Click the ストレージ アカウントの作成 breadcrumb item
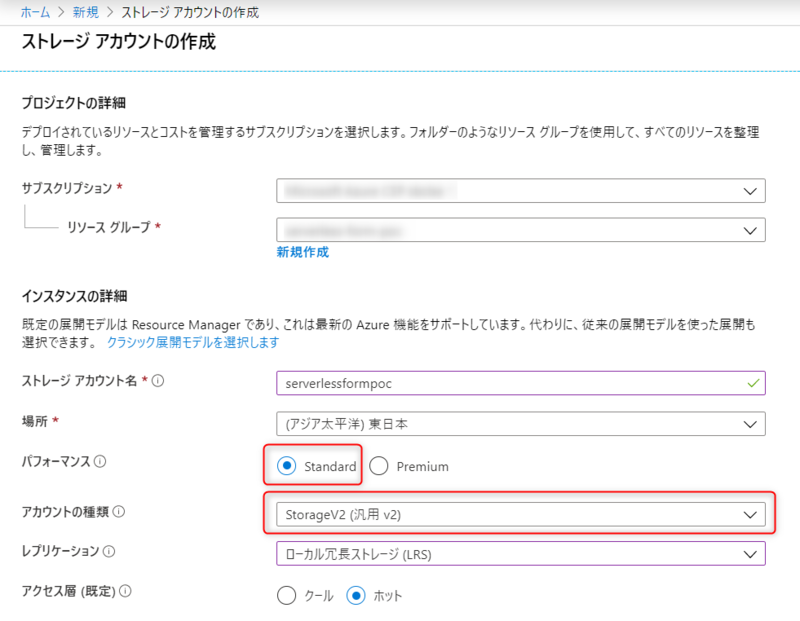Image resolution: width=800 pixels, height=621 pixels. click(x=190, y=13)
